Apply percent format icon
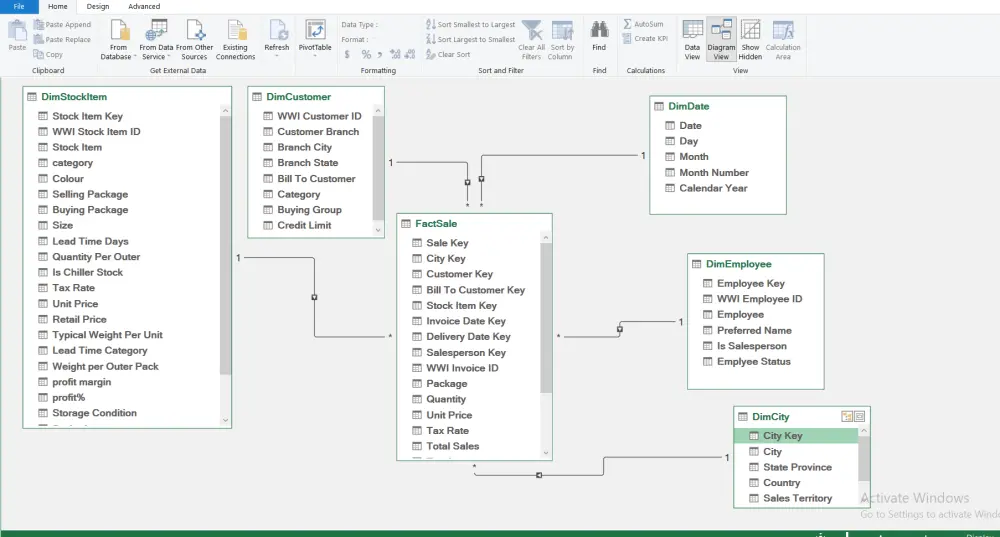Screen dimensions: 1000x537 pos(366,55)
